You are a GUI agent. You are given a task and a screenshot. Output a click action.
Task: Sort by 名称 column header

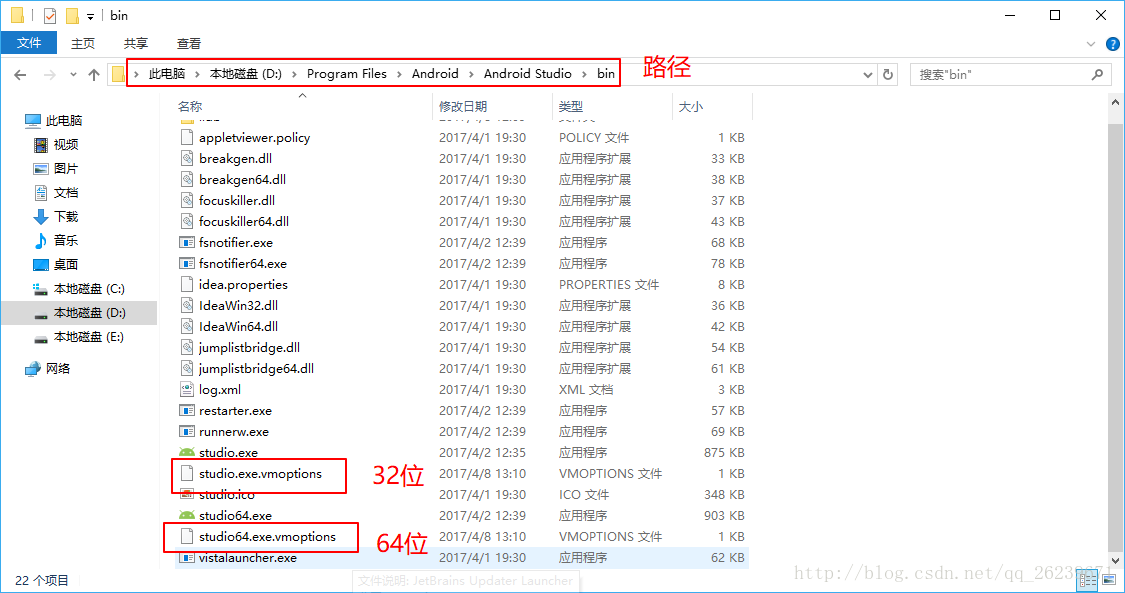[190, 106]
